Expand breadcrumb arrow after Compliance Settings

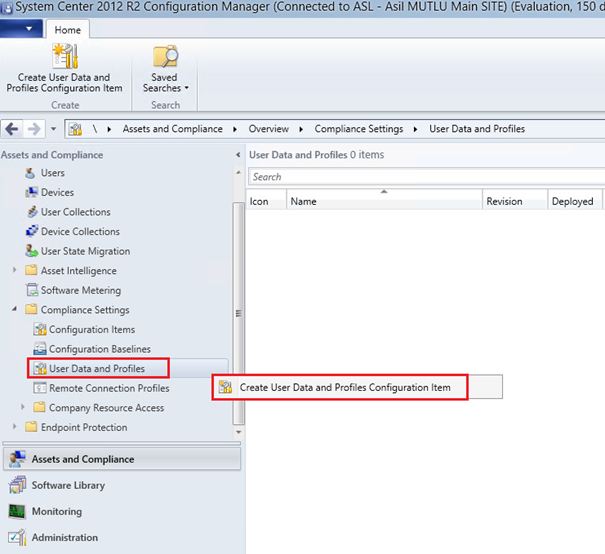pyautogui.click(x=415, y=129)
